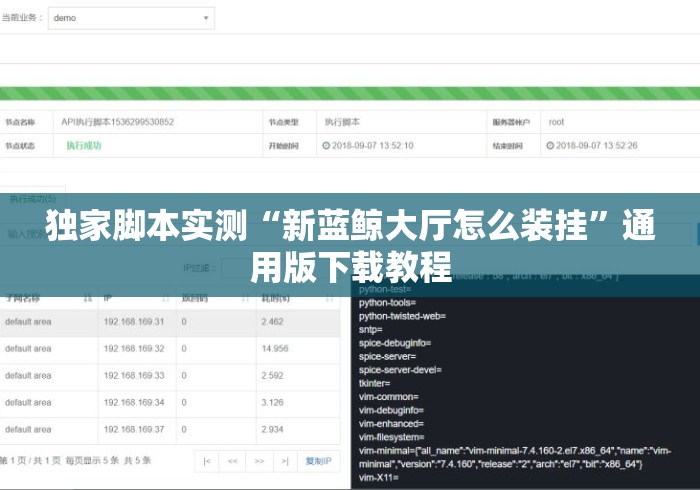Screen dimensions: 700x490
Task: Click the vim-debuginfo= log line
Action: pyautogui.click(x=391, y=410)
